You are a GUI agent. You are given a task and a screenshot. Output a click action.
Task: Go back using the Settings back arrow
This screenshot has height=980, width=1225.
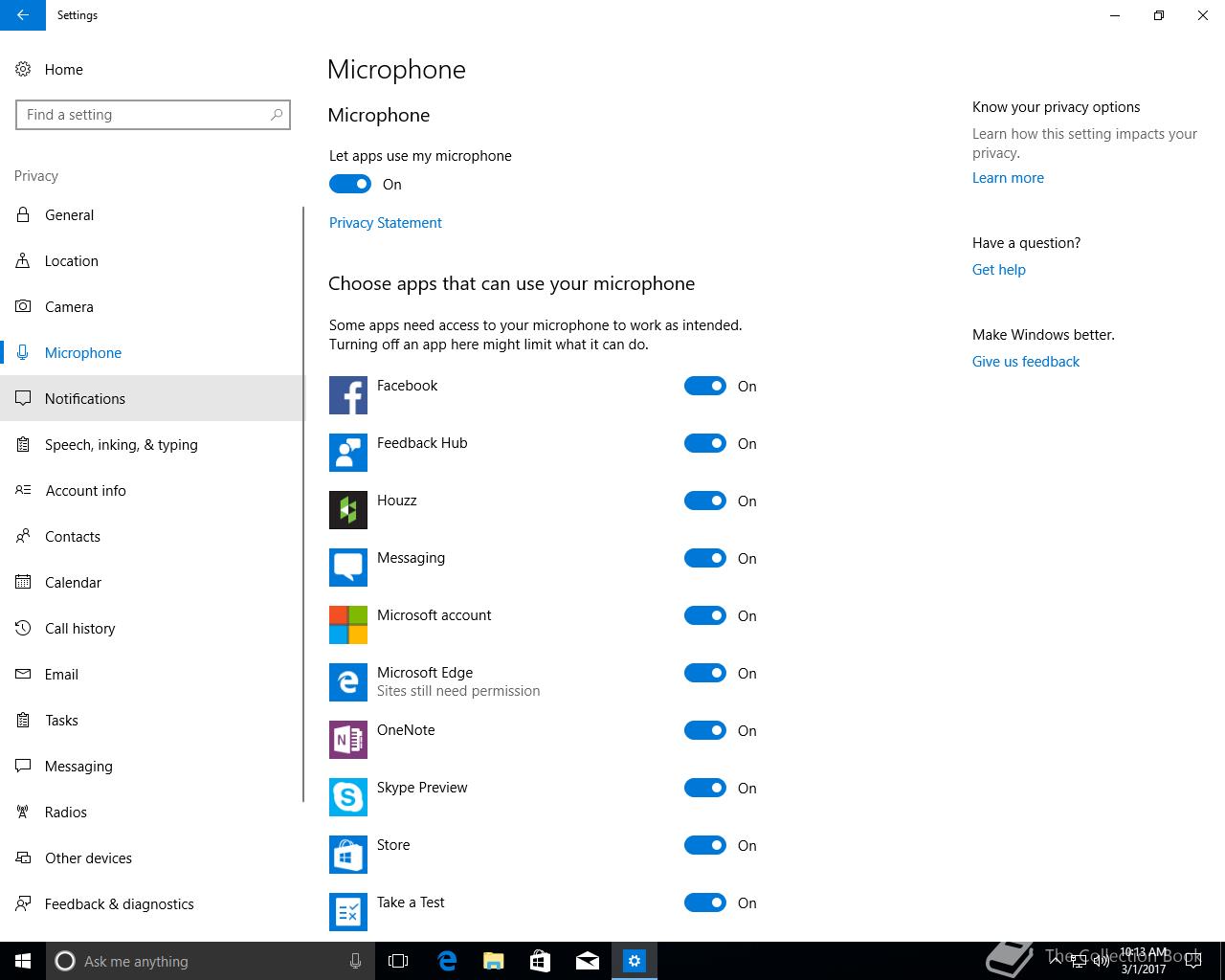[x=23, y=15]
